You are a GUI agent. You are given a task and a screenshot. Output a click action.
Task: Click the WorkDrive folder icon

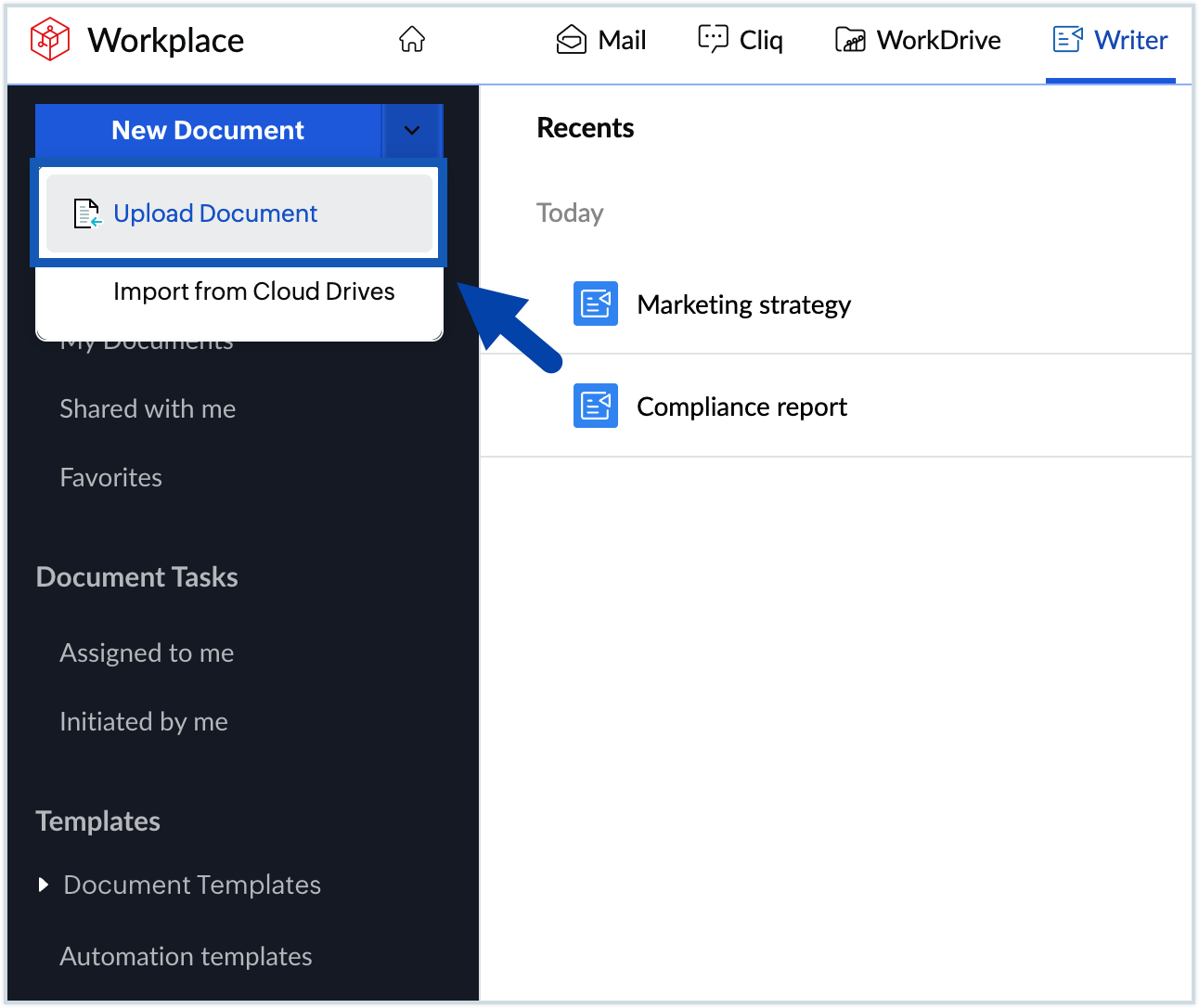click(849, 39)
